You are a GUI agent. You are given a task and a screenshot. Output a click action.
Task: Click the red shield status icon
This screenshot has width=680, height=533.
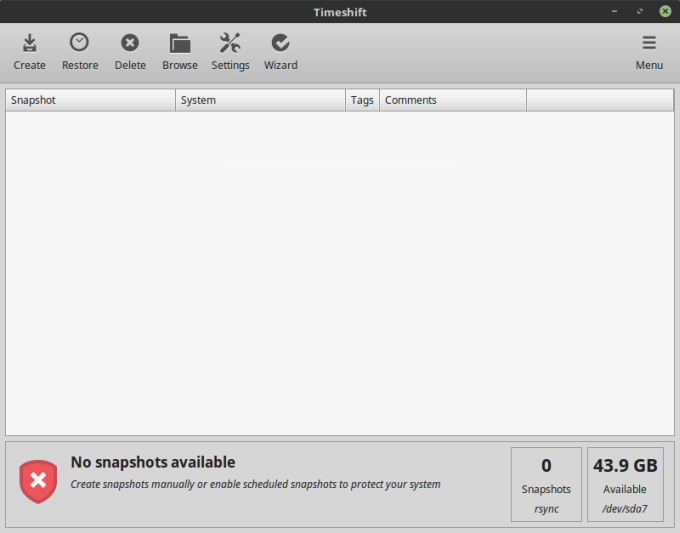click(x=38, y=482)
